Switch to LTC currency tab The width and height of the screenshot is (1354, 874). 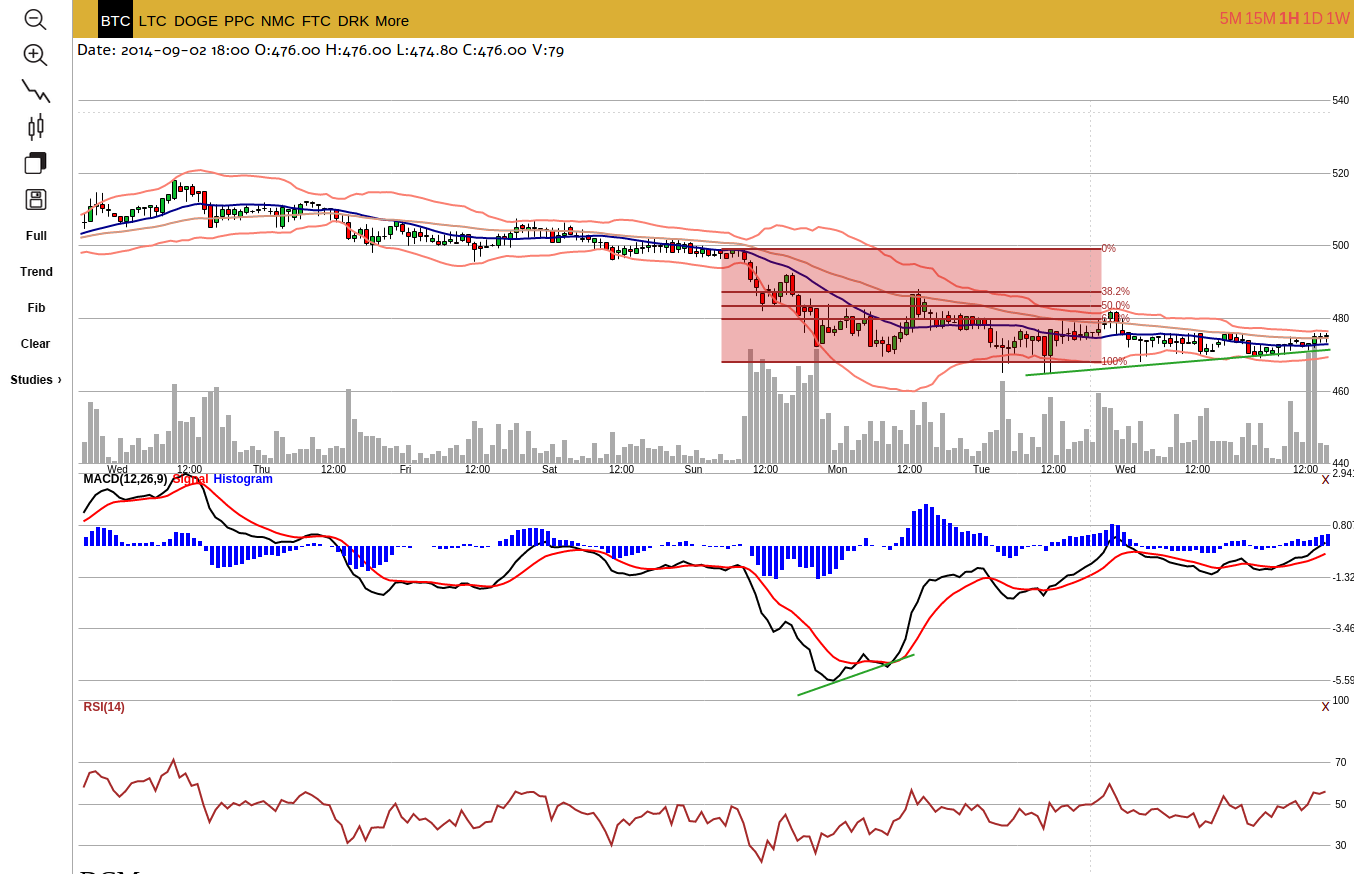click(153, 20)
